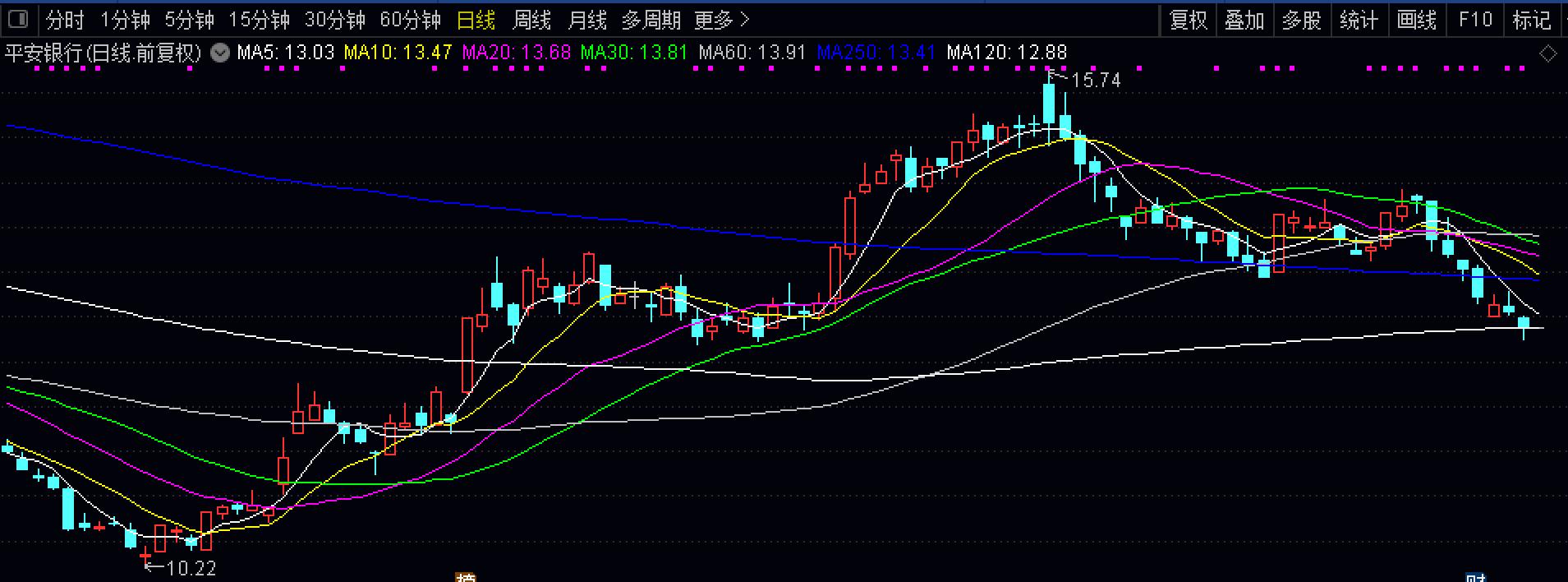Screen dimensions: 1568x582
Task: Open the F10 company info
Action: [1475, 19]
